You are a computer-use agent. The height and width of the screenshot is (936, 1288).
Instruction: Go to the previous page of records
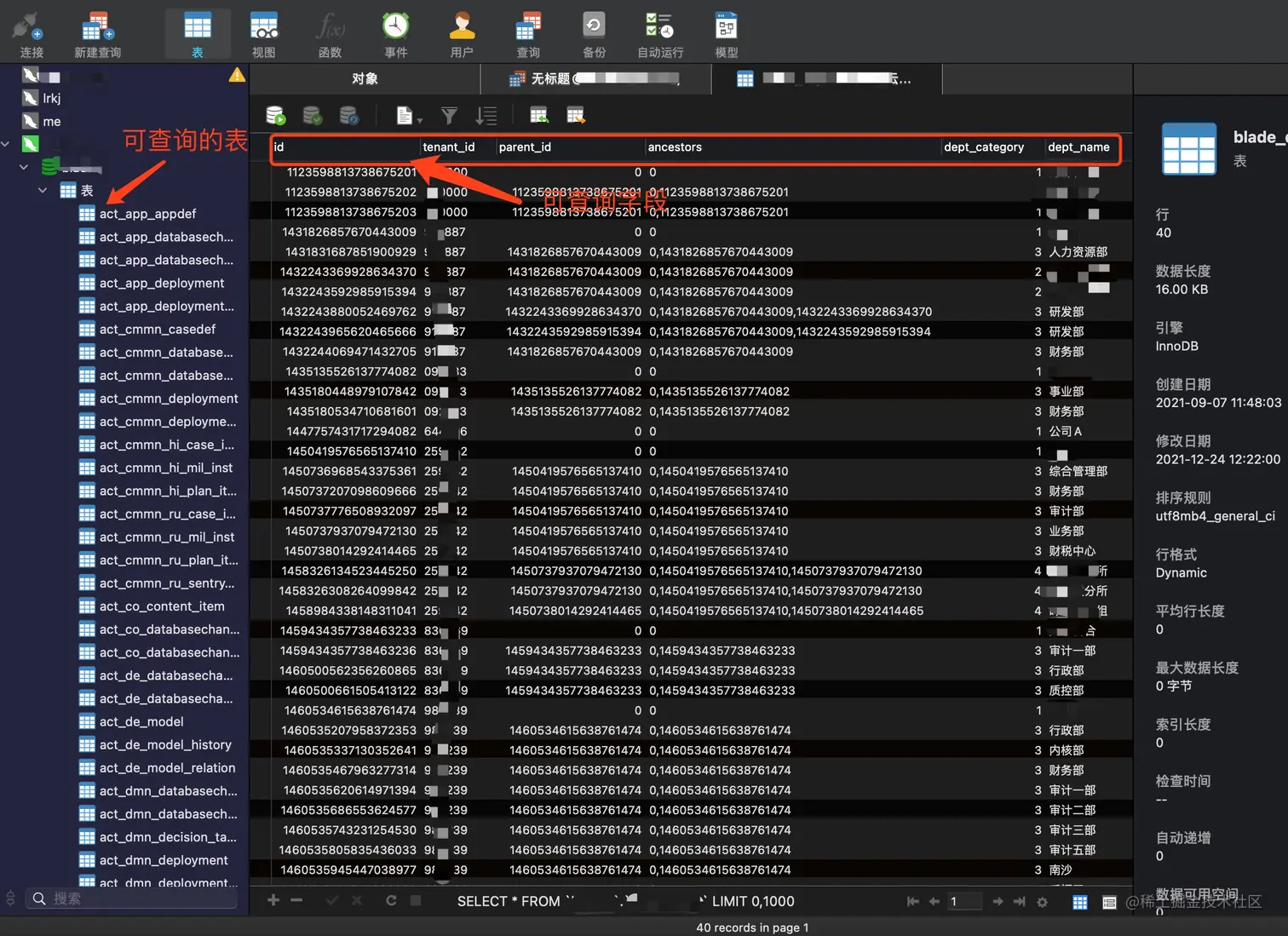click(x=934, y=901)
